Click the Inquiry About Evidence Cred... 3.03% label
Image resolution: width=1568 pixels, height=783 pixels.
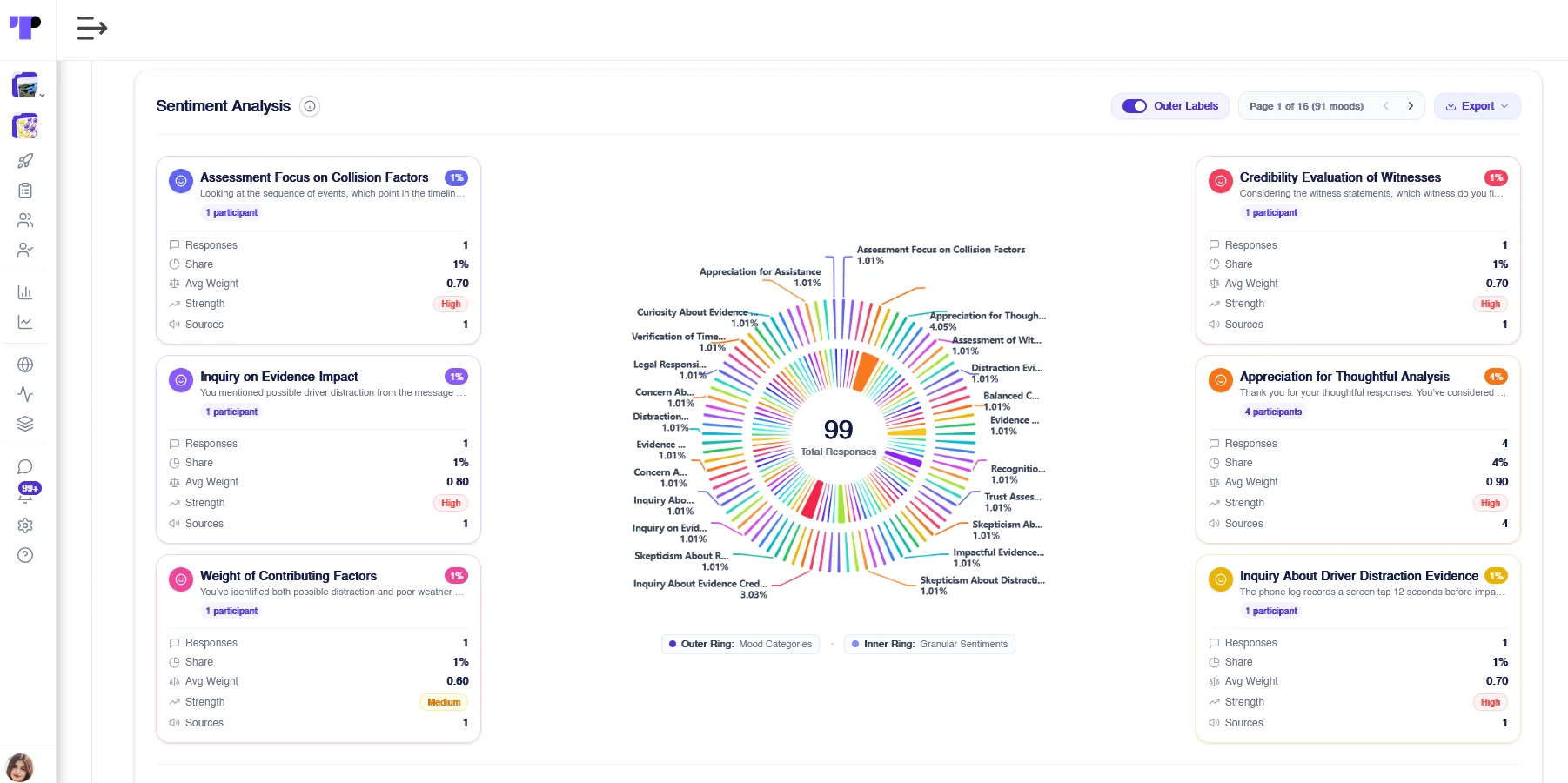700,589
